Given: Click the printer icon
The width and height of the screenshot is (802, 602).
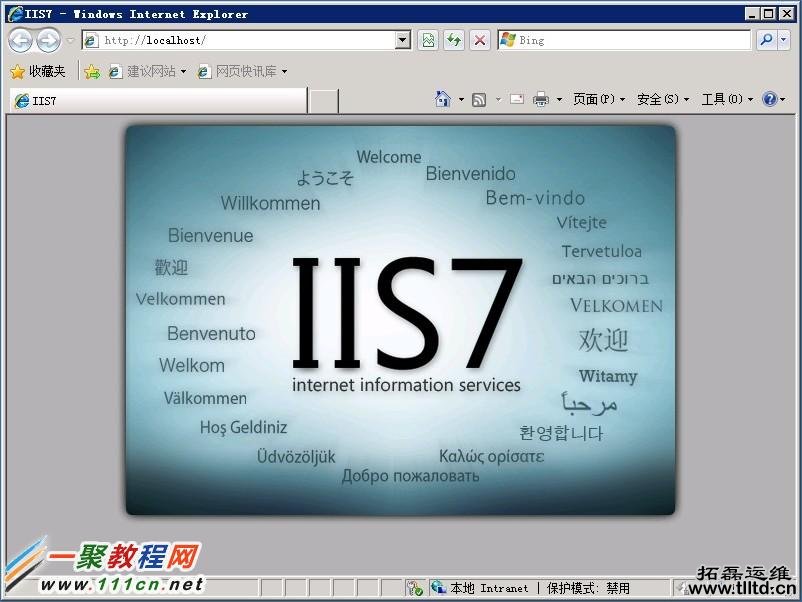Looking at the screenshot, I should coord(541,99).
